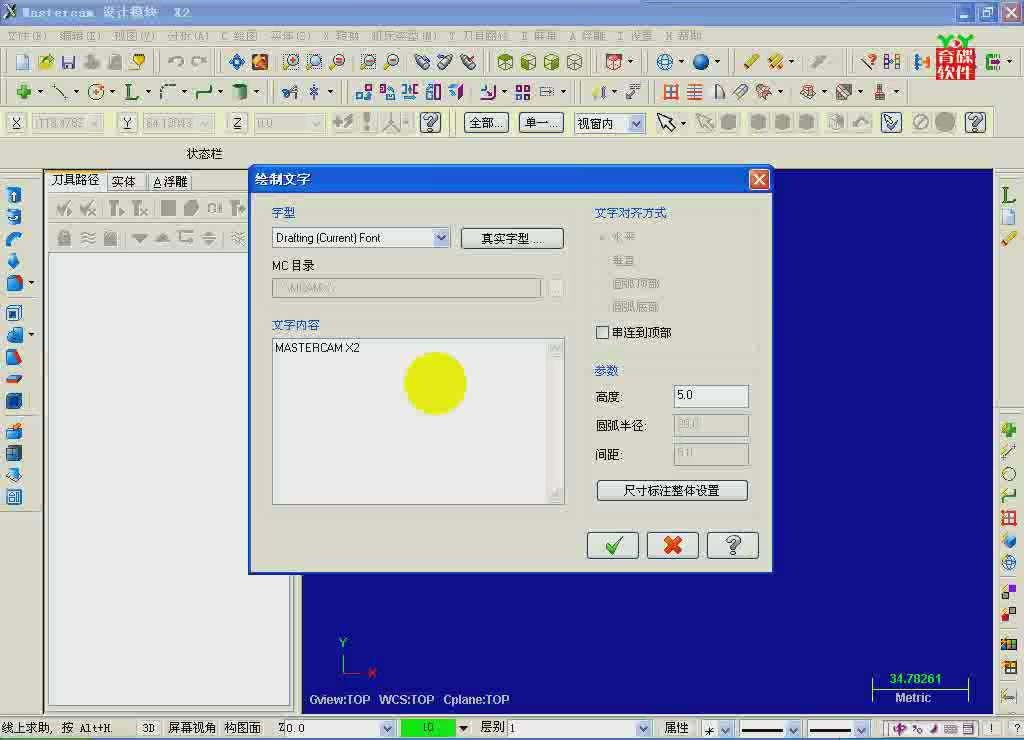
Task: Open the 视窗内 selection mode dropdown
Action: (x=635, y=123)
